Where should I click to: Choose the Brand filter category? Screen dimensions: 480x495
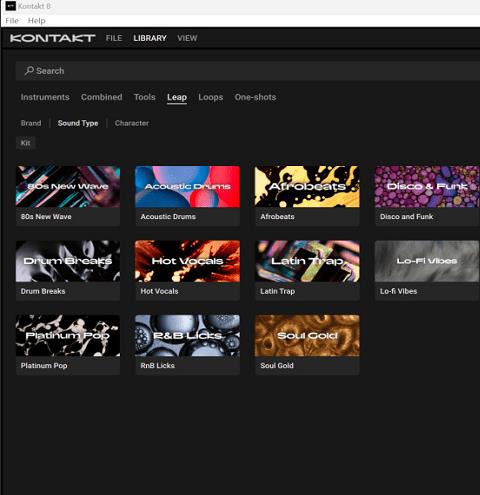tap(31, 123)
